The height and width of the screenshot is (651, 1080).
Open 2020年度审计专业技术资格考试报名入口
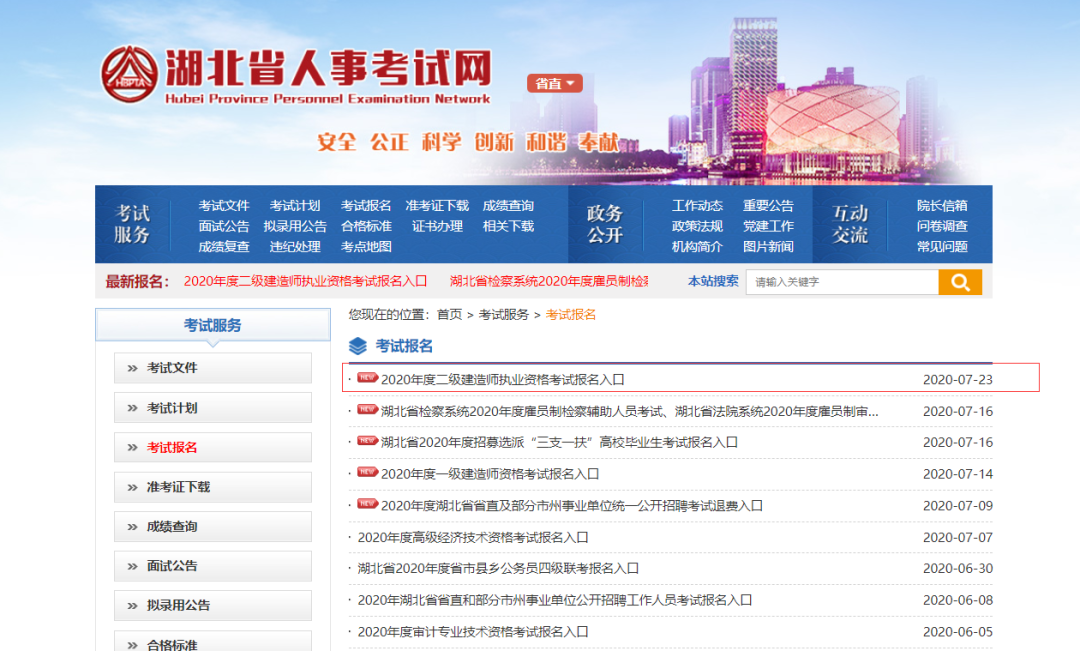pyautogui.click(x=473, y=632)
